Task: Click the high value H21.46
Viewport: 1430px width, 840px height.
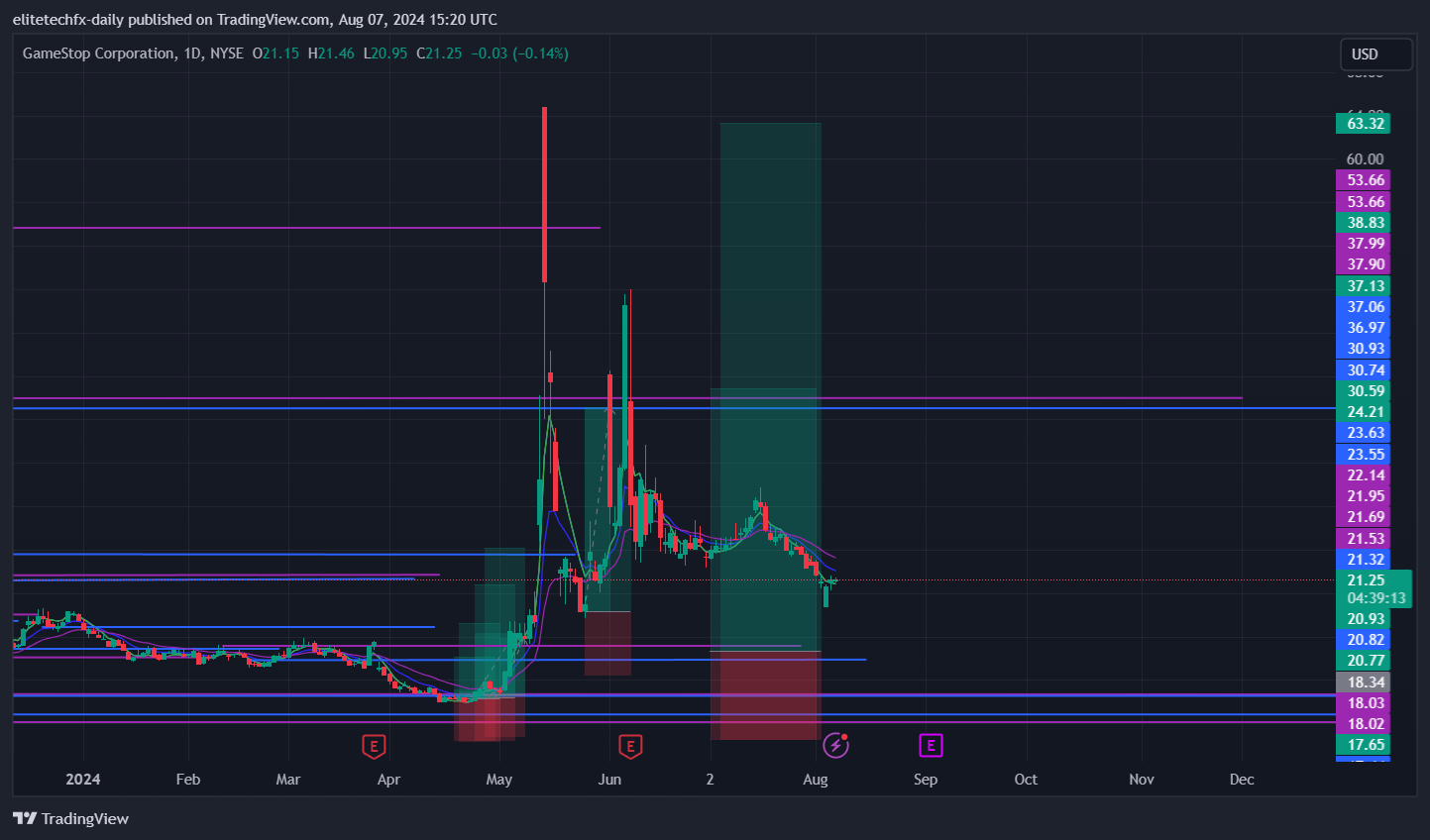Action: pos(331,53)
